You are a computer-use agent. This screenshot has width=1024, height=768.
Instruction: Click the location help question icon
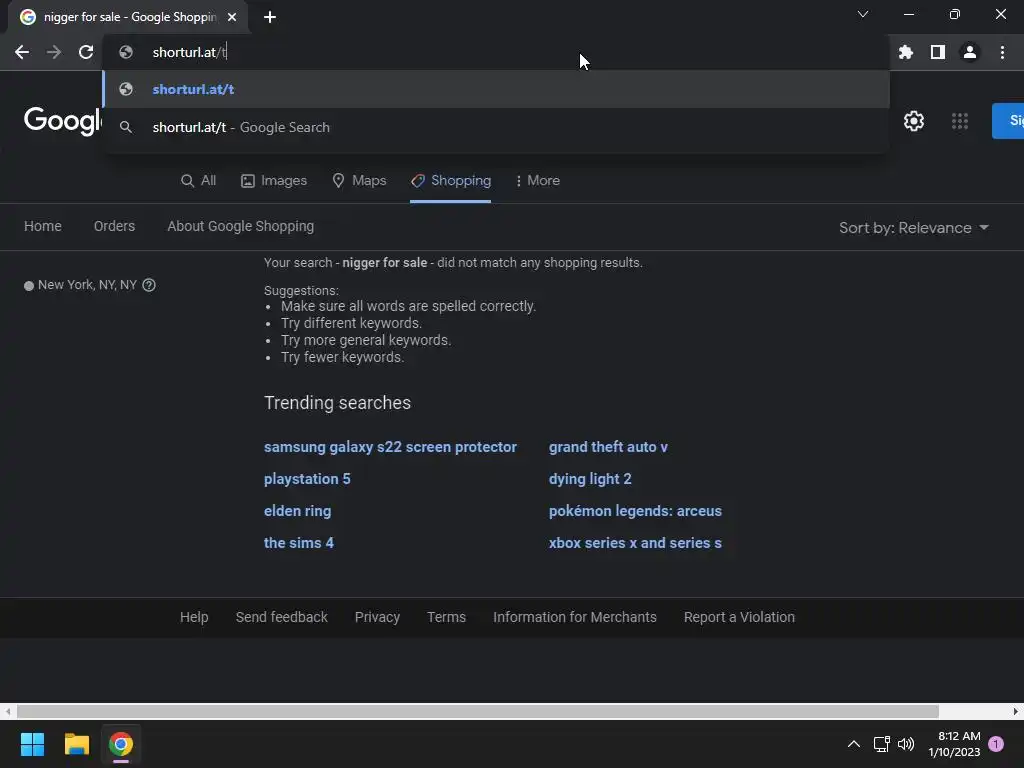[149, 285]
